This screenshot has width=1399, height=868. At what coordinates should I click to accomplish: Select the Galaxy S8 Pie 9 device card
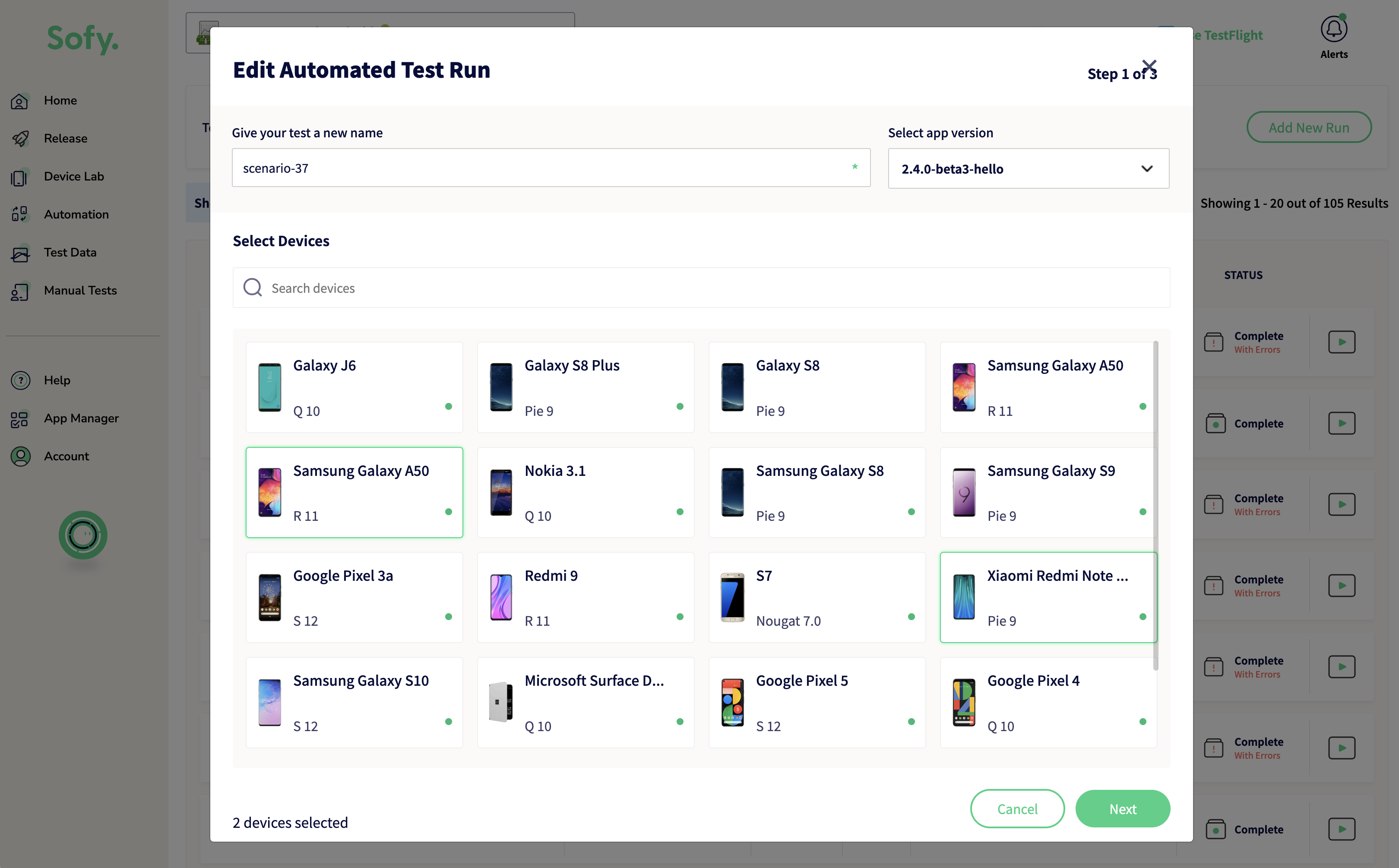(x=817, y=387)
